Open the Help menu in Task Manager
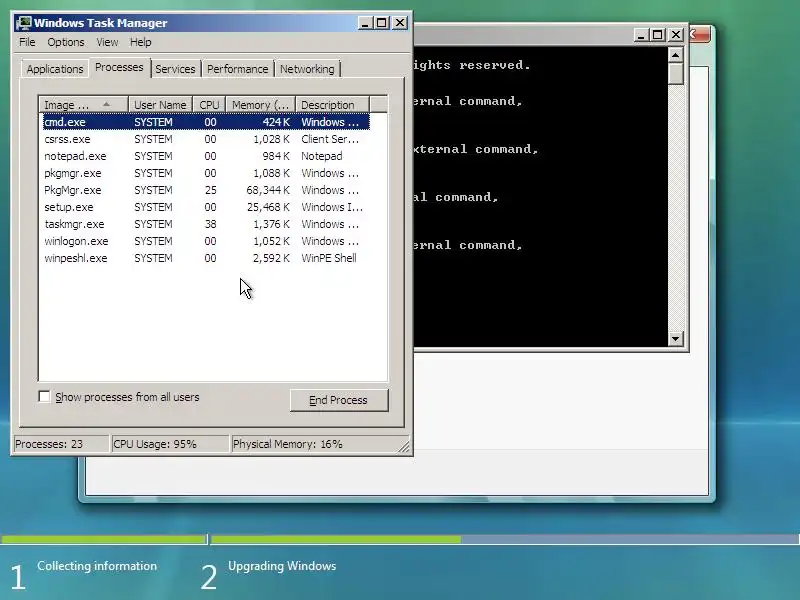The width and height of the screenshot is (800, 600). coord(140,42)
